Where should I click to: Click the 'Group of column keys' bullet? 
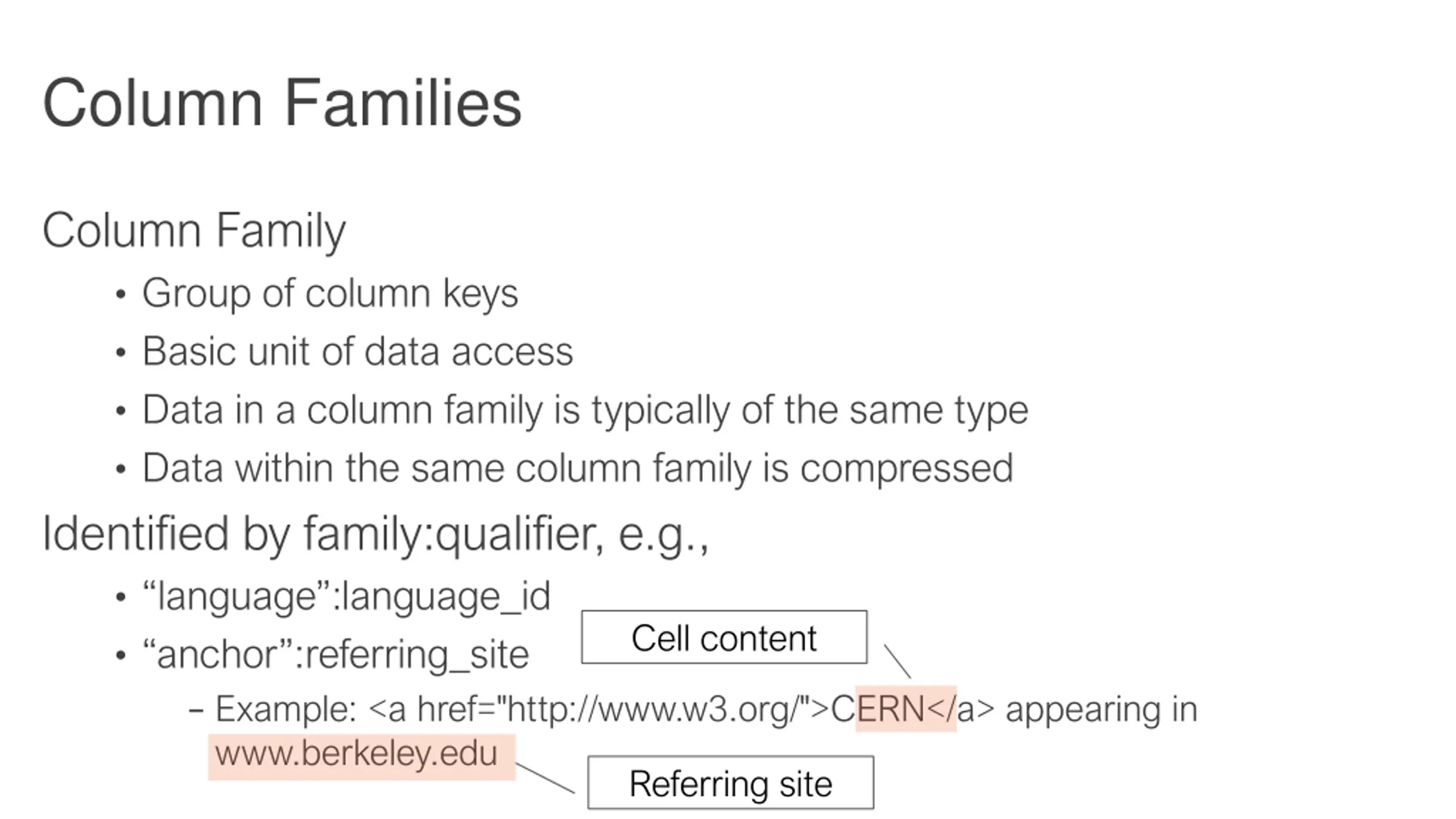(x=330, y=293)
